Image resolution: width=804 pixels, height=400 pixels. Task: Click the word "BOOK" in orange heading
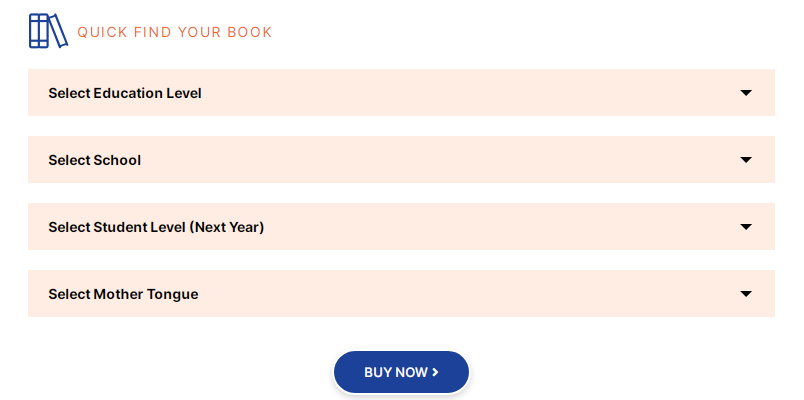pyautogui.click(x=250, y=32)
